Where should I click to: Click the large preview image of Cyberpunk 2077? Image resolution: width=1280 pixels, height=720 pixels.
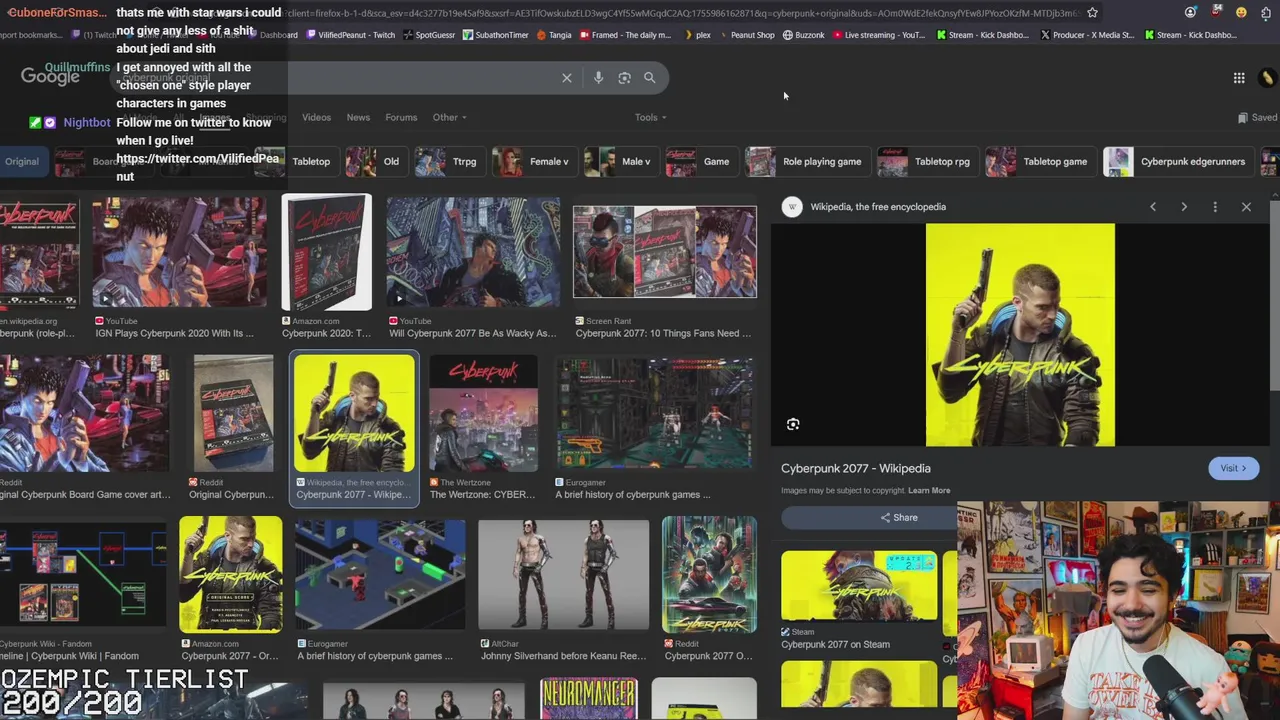coord(1020,335)
